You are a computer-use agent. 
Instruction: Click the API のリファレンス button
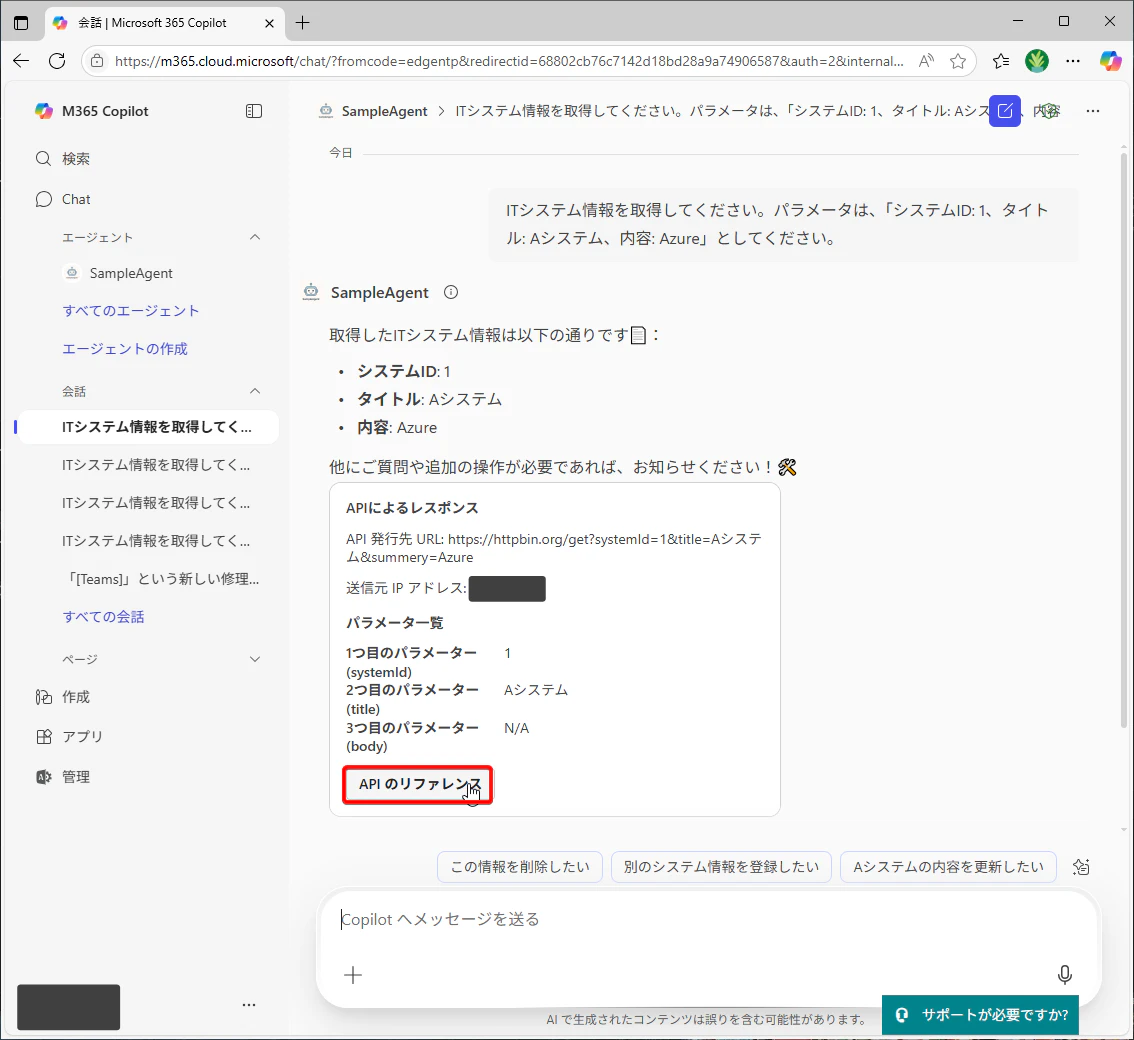coord(417,785)
